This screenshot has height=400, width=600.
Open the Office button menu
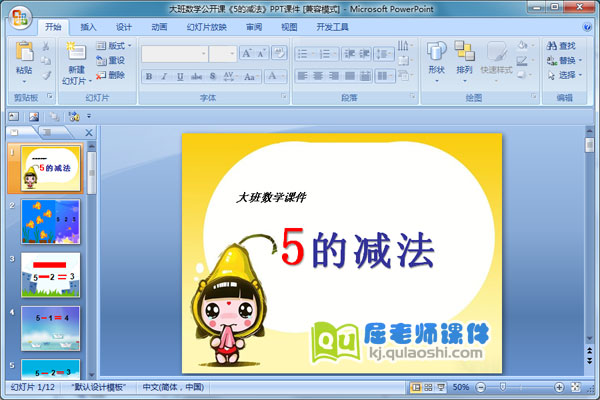(20, 17)
